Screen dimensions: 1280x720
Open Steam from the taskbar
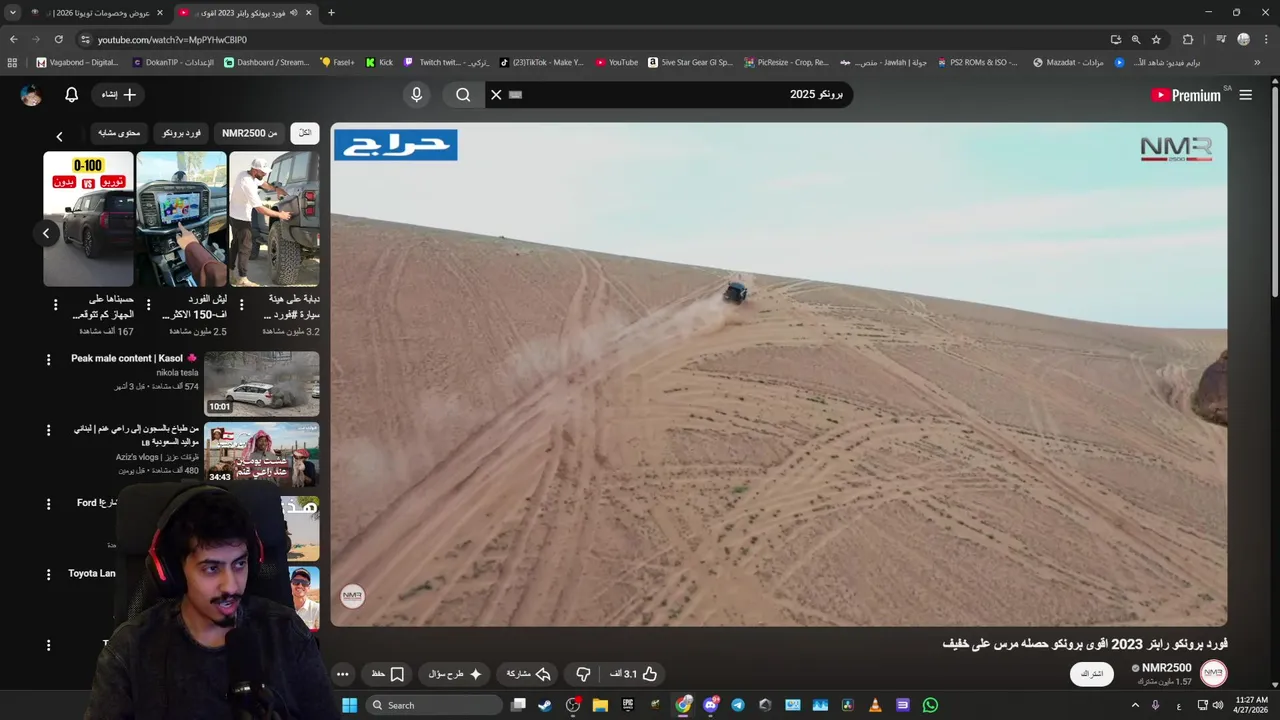click(x=545, y=705)
